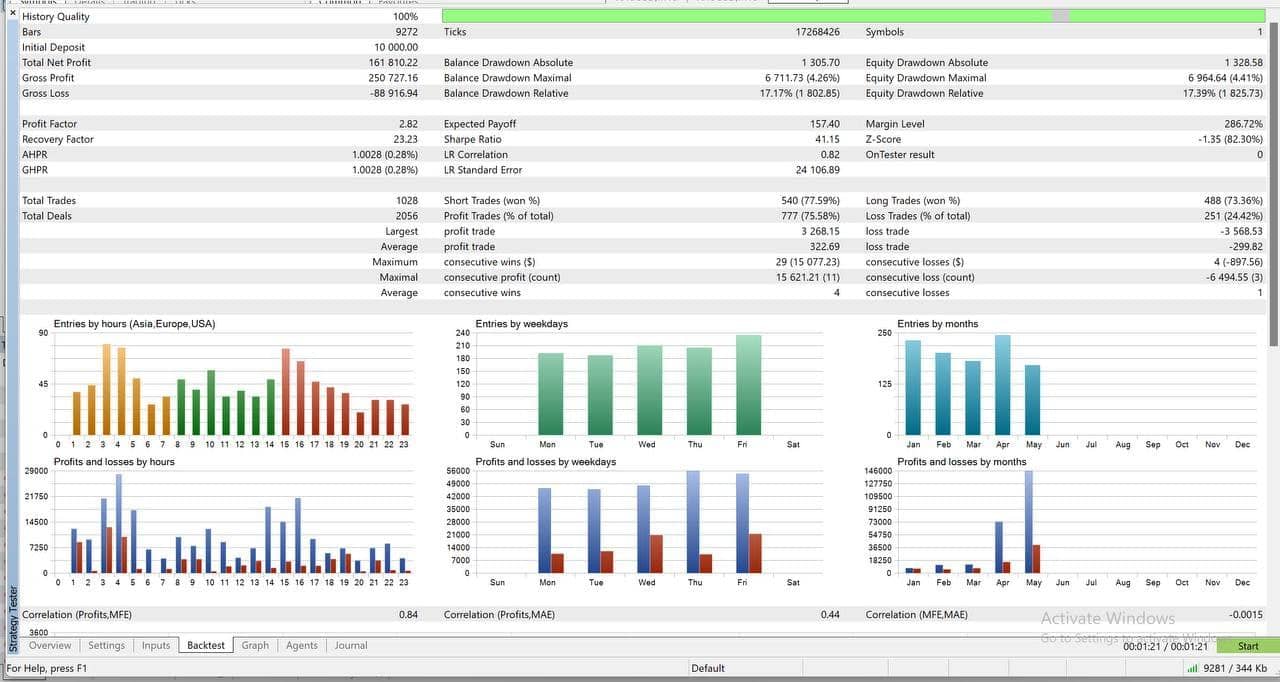1280x682 pixels.
Task: Click the report's vertical scrollbar
Action: tap(1274, 320)
